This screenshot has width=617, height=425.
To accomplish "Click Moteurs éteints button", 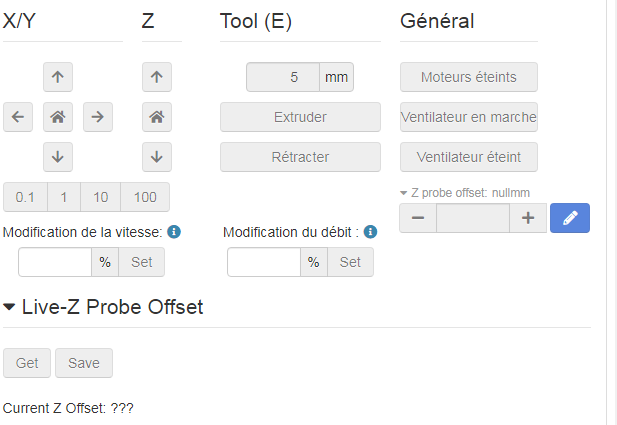I will coord(469,77).
